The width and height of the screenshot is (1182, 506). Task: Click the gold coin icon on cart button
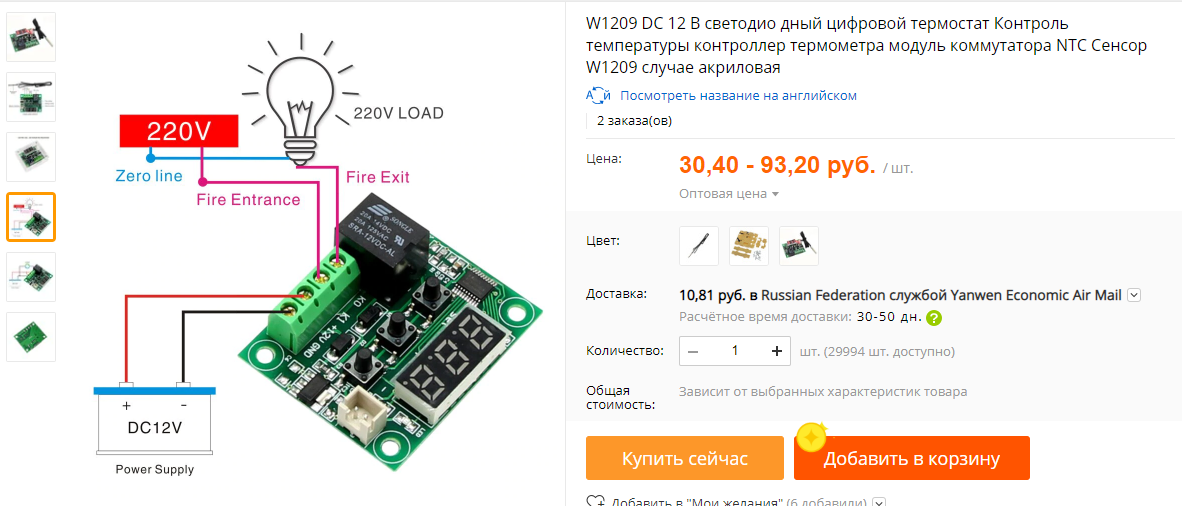point(812,437)
